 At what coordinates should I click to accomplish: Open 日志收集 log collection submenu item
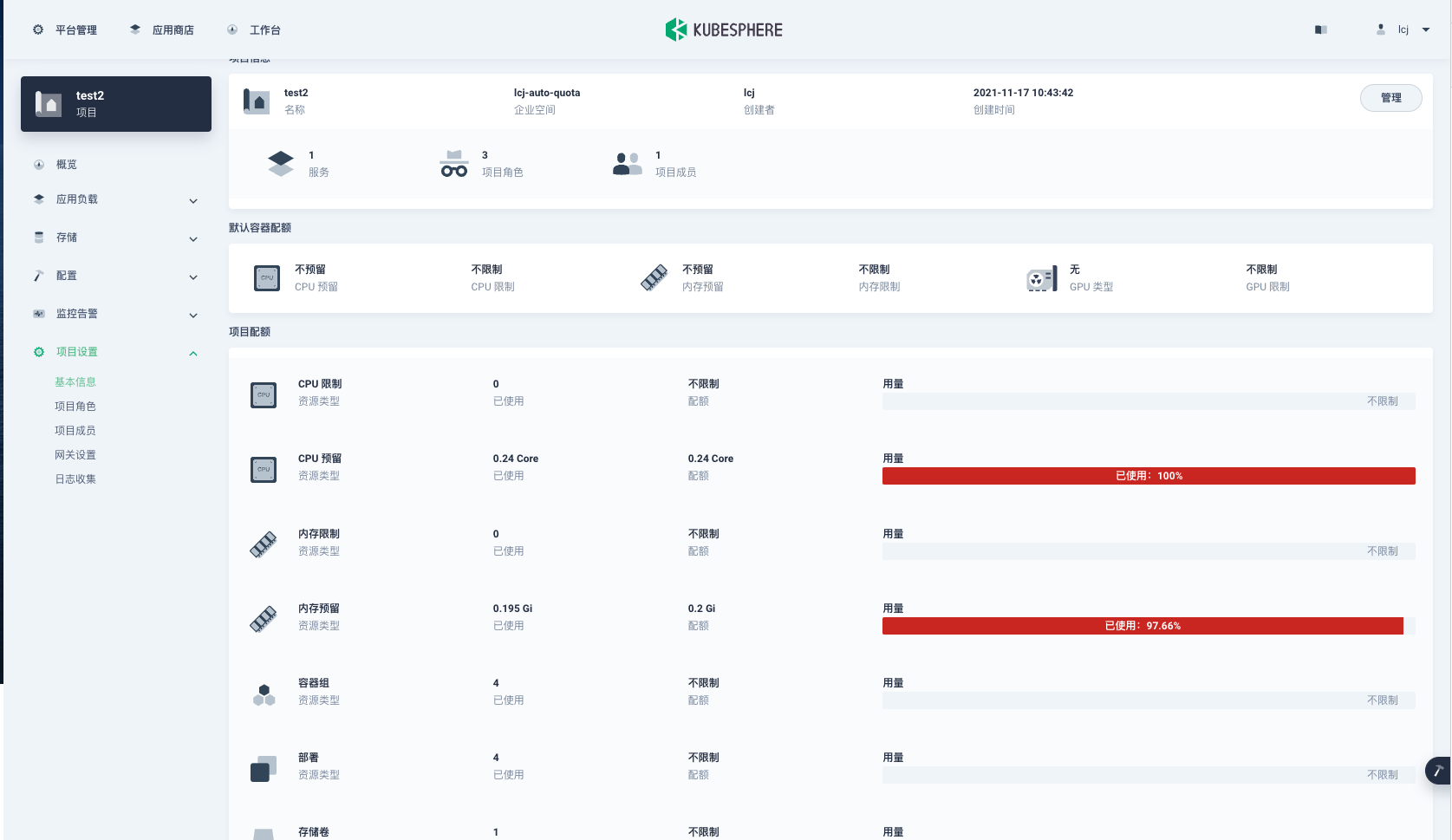pos(75,479)
